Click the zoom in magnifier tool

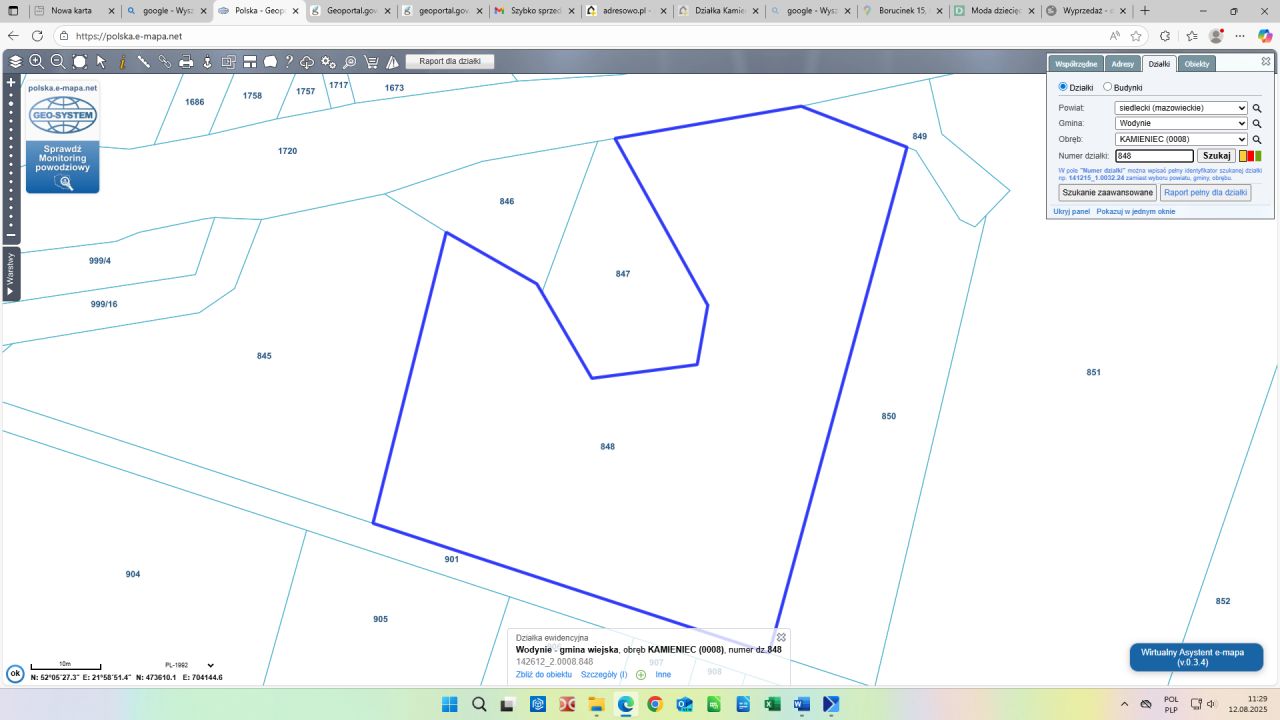click(x=37, y=62)
